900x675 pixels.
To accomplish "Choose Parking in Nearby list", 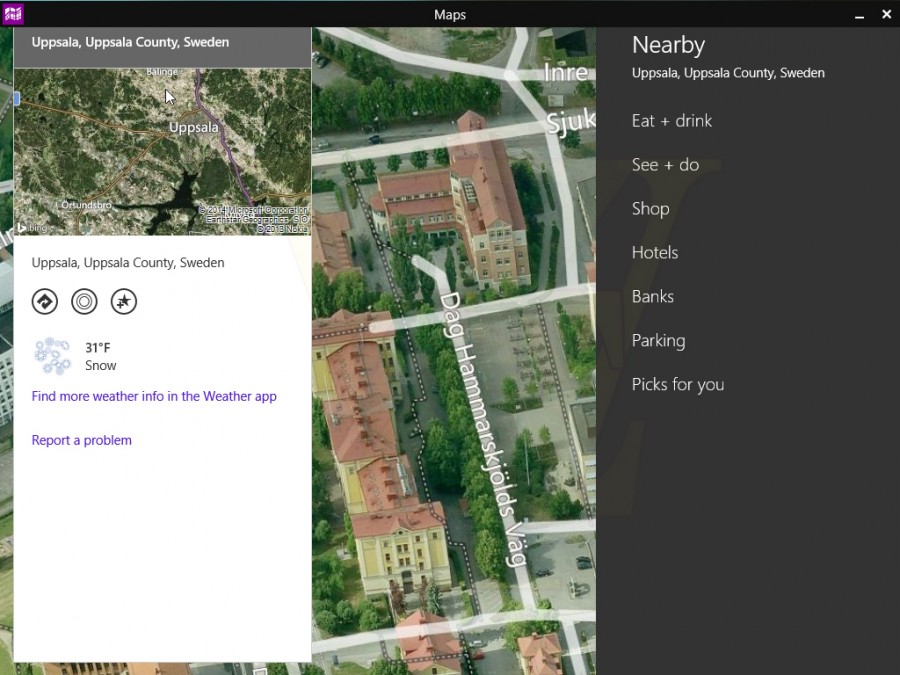I will (658, 341).
